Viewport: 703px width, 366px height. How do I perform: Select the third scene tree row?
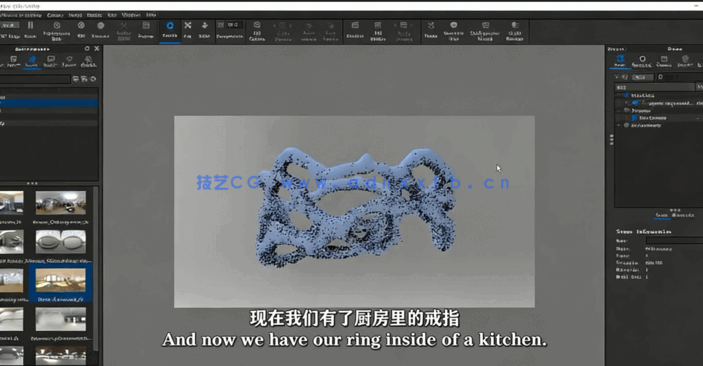(x=659, y=110)
